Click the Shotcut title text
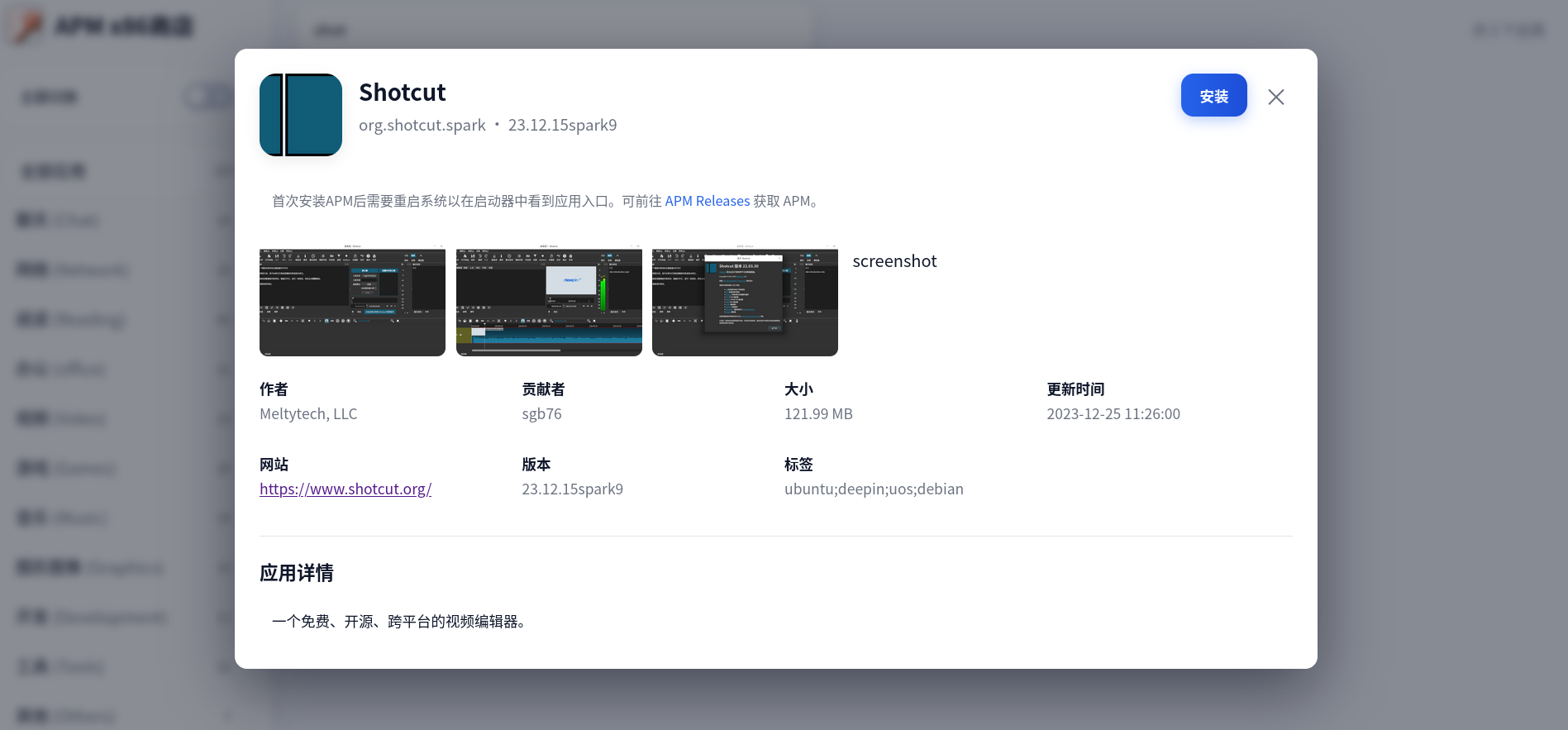This screenshot has height=730, width=1568. pyautogui.click(x=403, y=93)
